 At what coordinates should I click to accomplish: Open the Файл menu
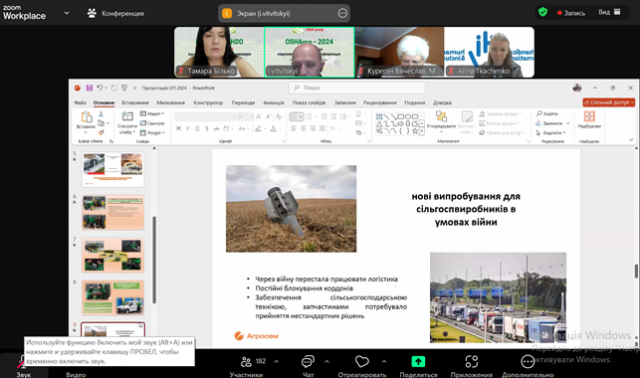pyautogui.click(x=80, y=102)
